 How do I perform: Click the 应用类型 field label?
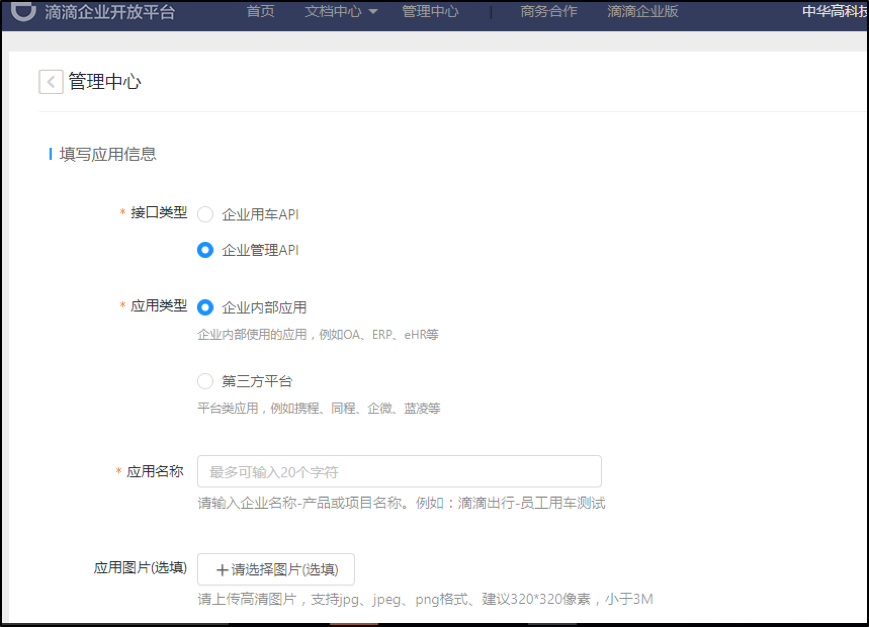pos(159,305)
